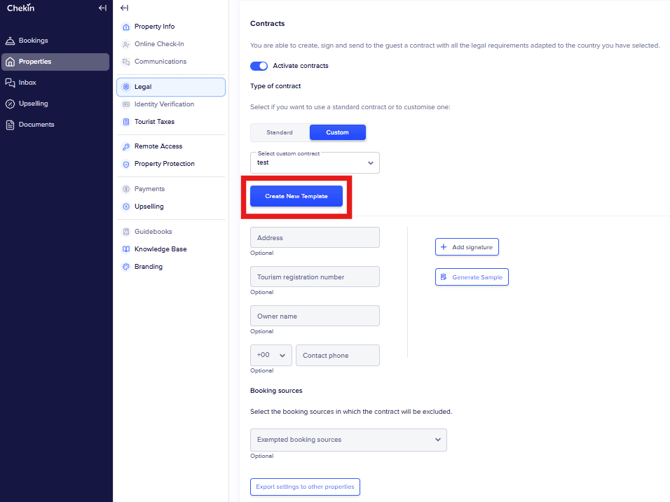Click the Upselling icon in main sidebar
Screen dimensions: 670x502
point(10,104)
